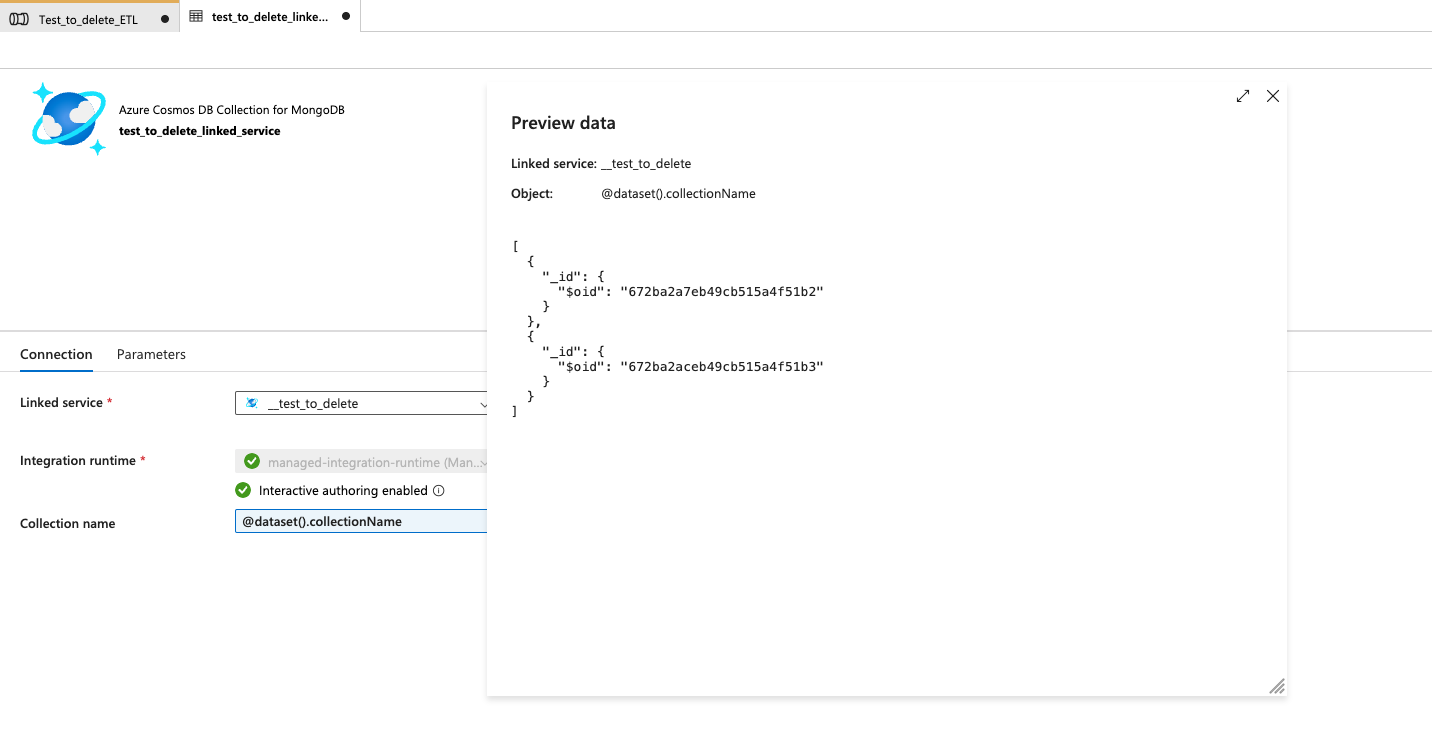The width and height of the screenshot is (1432, 732).
Task: Click the 'Azure Cosmos DB Collection for MongoDB' label
Action: [232, 110]
